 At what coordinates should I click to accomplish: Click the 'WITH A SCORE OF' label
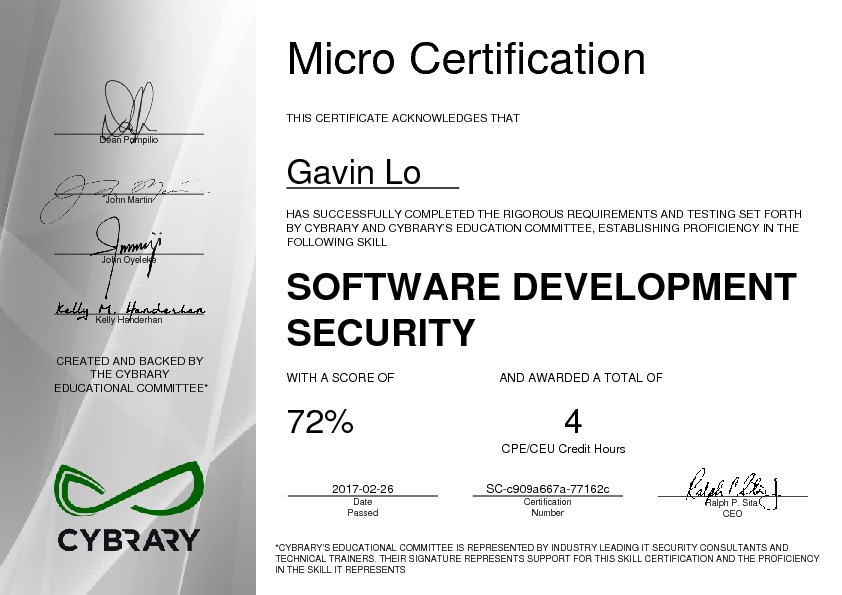[x=340, y=378]
